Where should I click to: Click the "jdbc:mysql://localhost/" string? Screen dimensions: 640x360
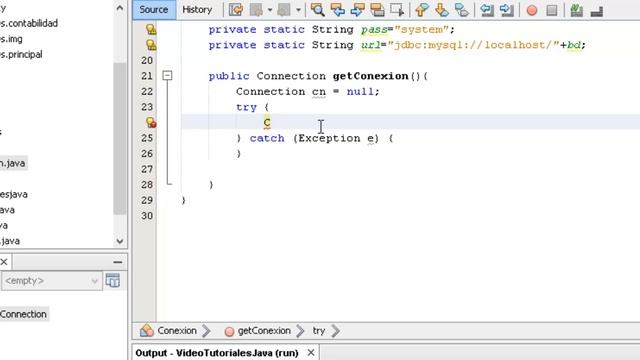click(473, 45)
